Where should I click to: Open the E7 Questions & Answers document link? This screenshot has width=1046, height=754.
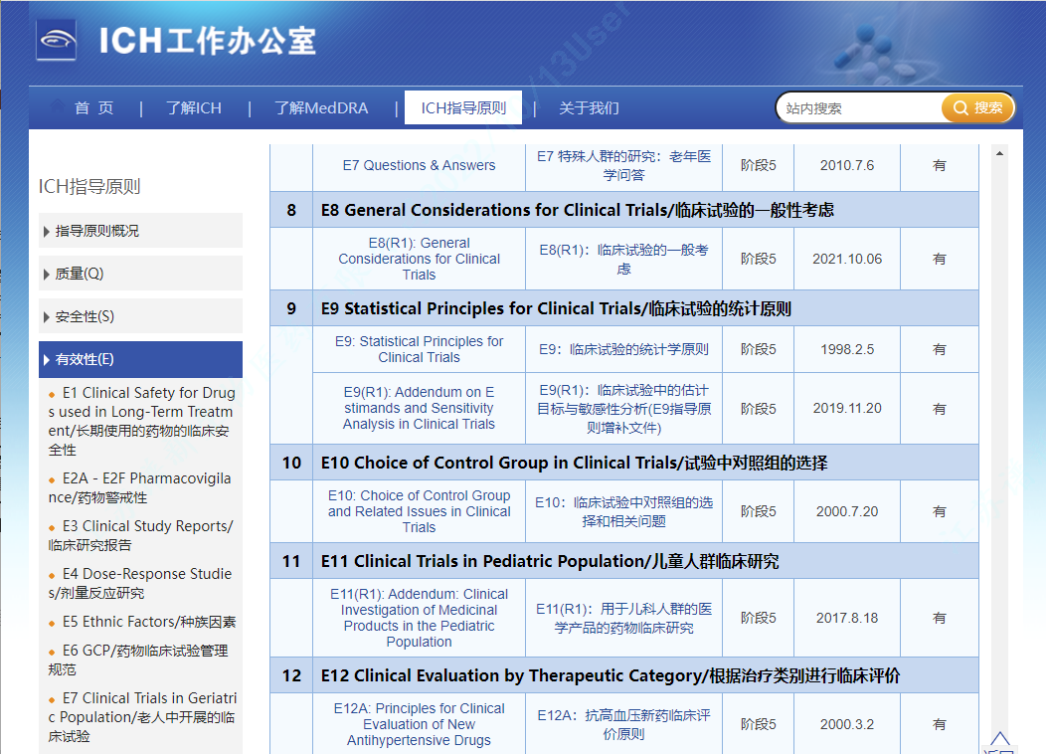click(x=419, y=165)
